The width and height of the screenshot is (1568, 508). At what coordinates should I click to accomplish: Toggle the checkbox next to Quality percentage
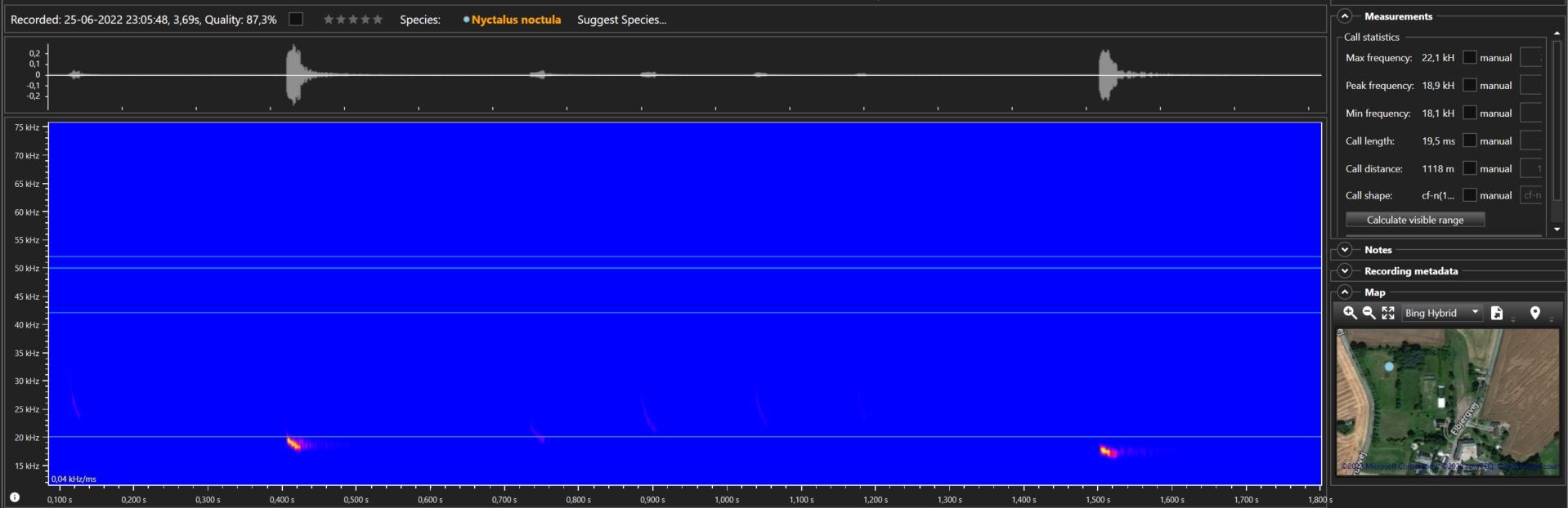coord(296,20)
